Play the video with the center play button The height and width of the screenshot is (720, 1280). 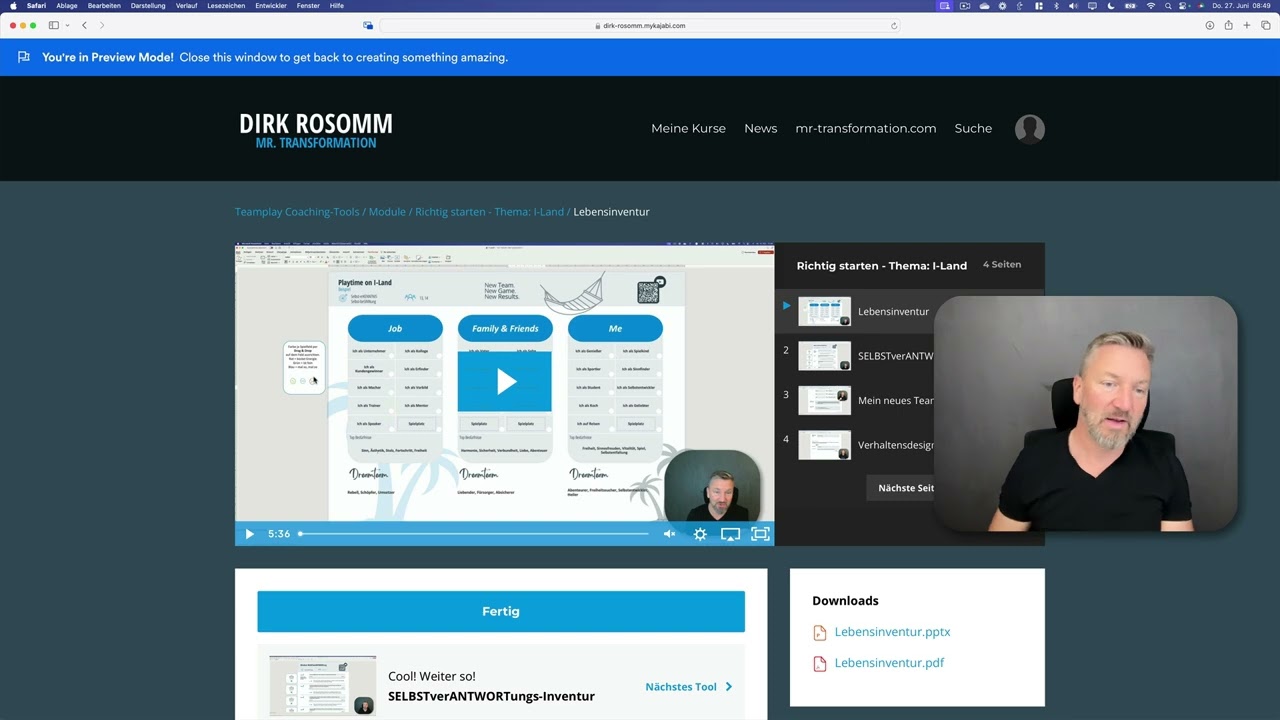tap(505, 381)
